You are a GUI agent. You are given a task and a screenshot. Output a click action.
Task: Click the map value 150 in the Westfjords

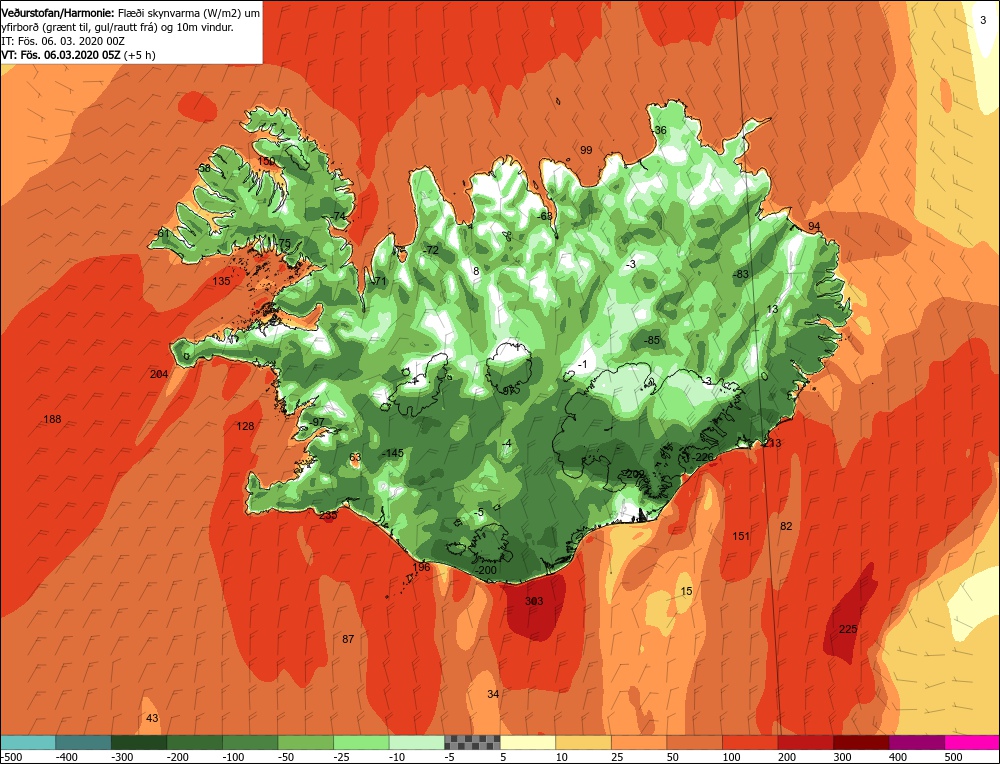(266, 161)
